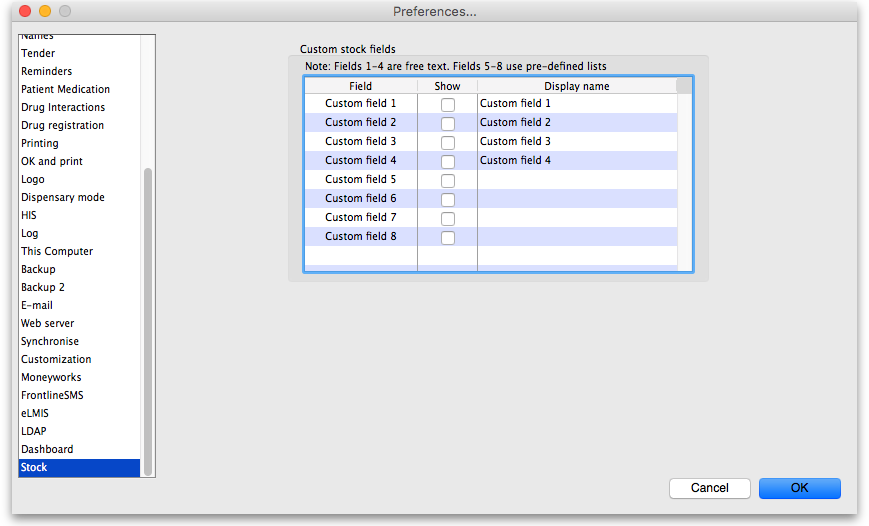
Task: Edit display name of Custom field 2
Action: coord(575,123)
